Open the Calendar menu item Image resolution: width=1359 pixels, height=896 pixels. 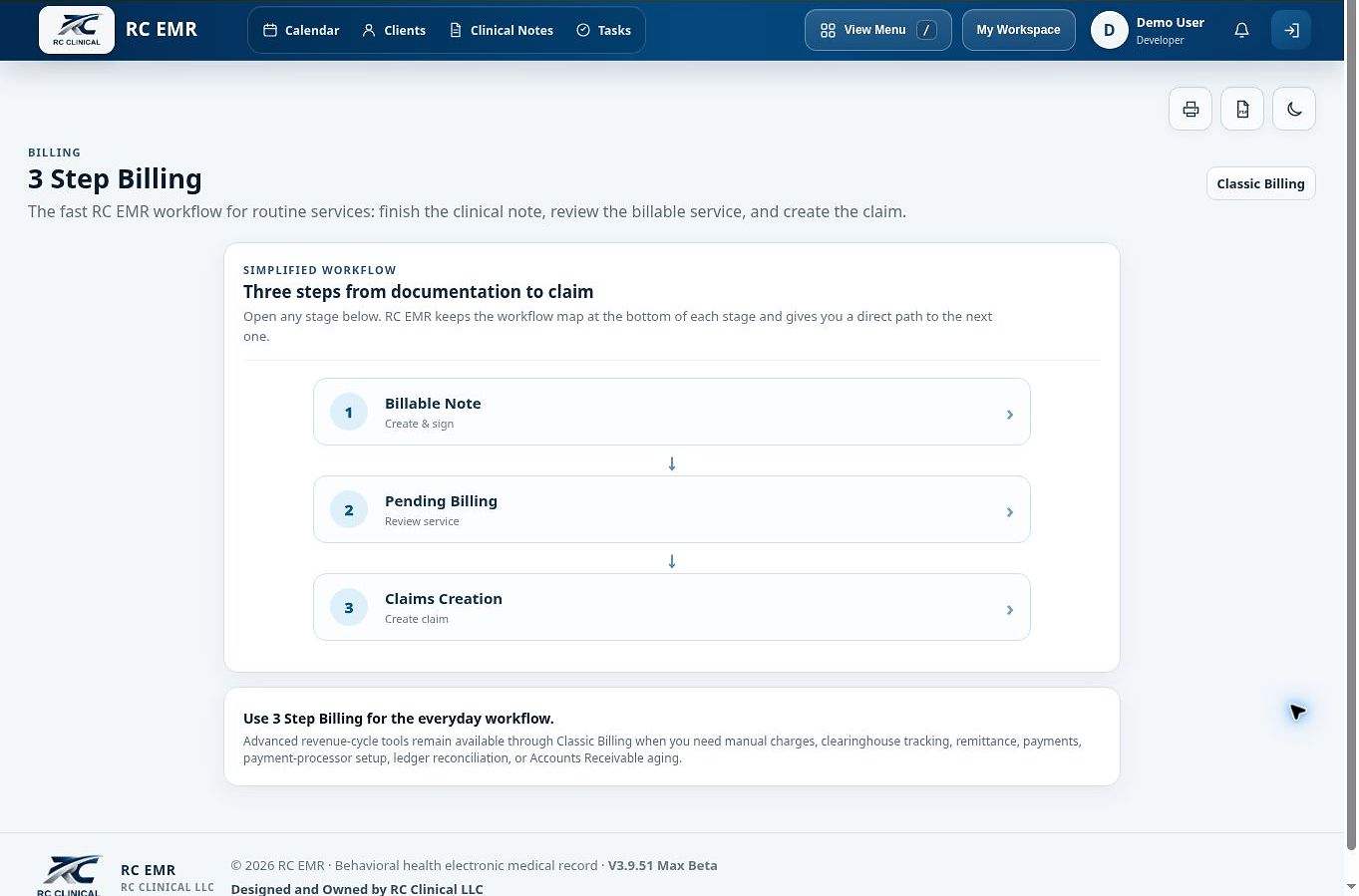pos(301,30)
